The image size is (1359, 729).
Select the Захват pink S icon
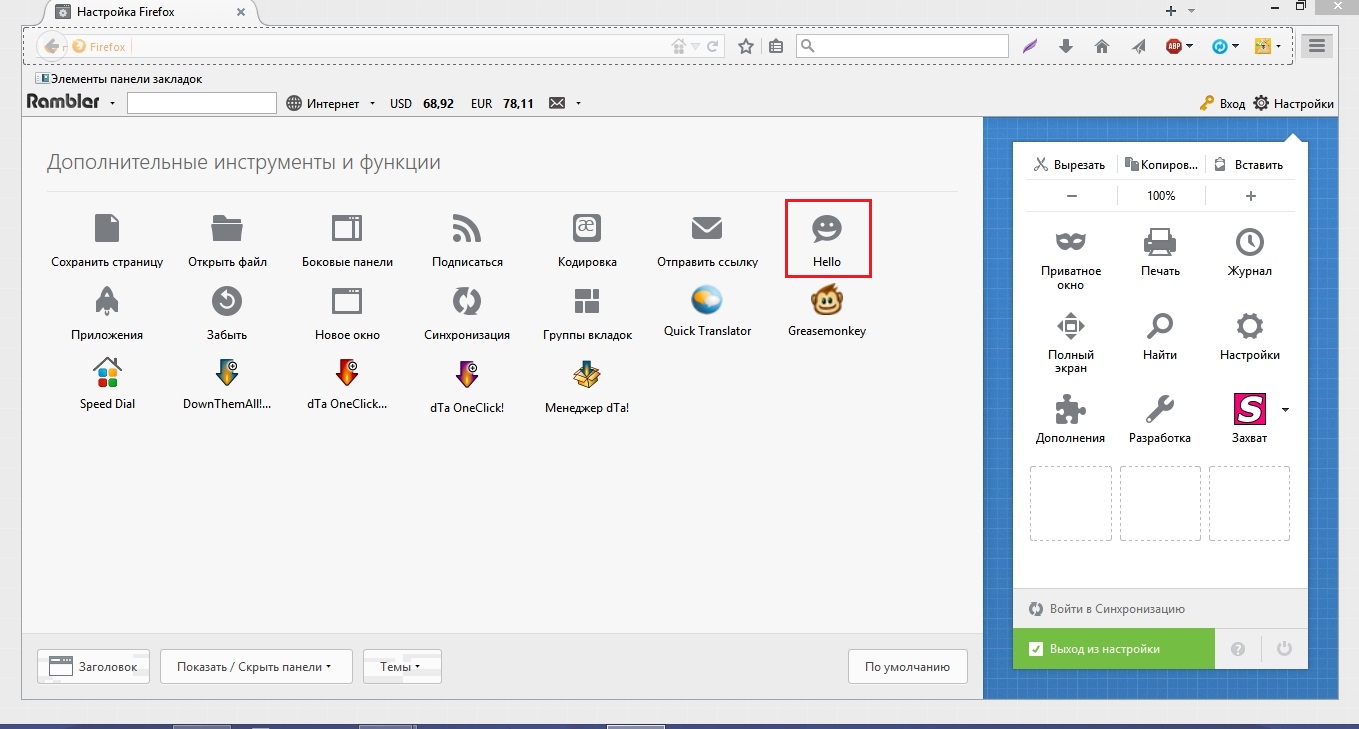coord(1250,409)
